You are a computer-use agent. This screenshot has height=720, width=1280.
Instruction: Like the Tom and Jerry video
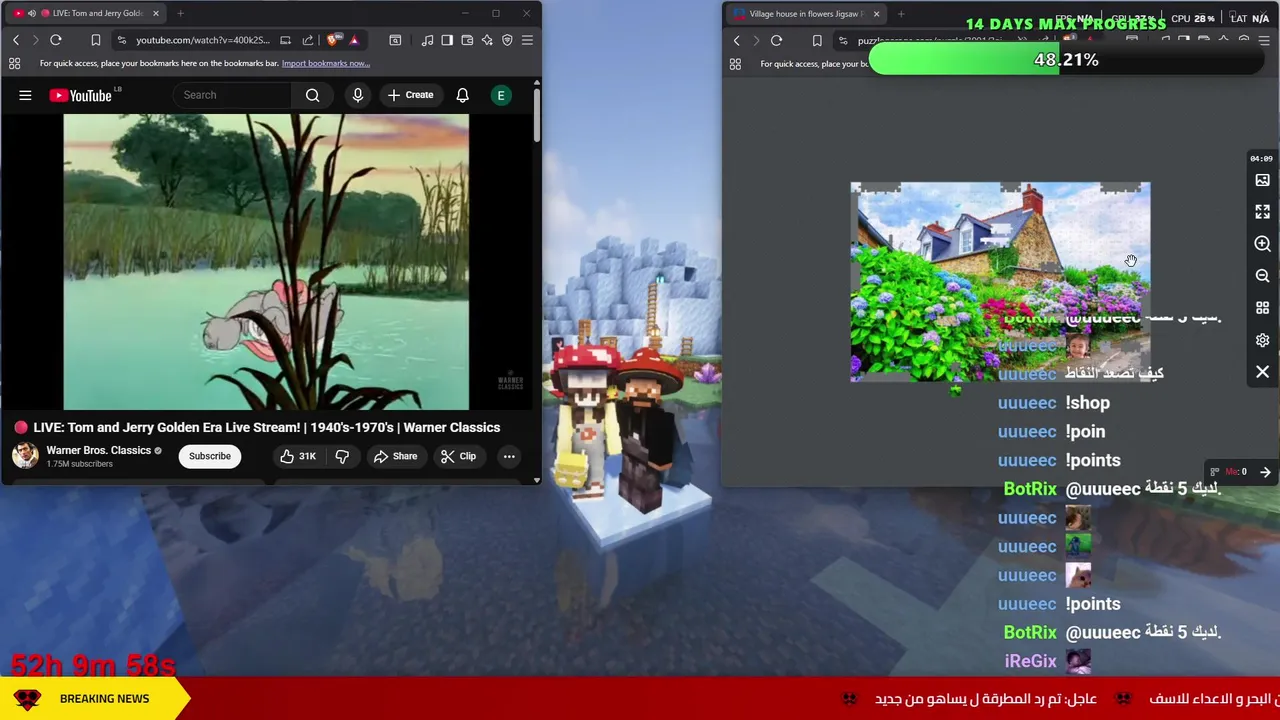click(298, 456)
